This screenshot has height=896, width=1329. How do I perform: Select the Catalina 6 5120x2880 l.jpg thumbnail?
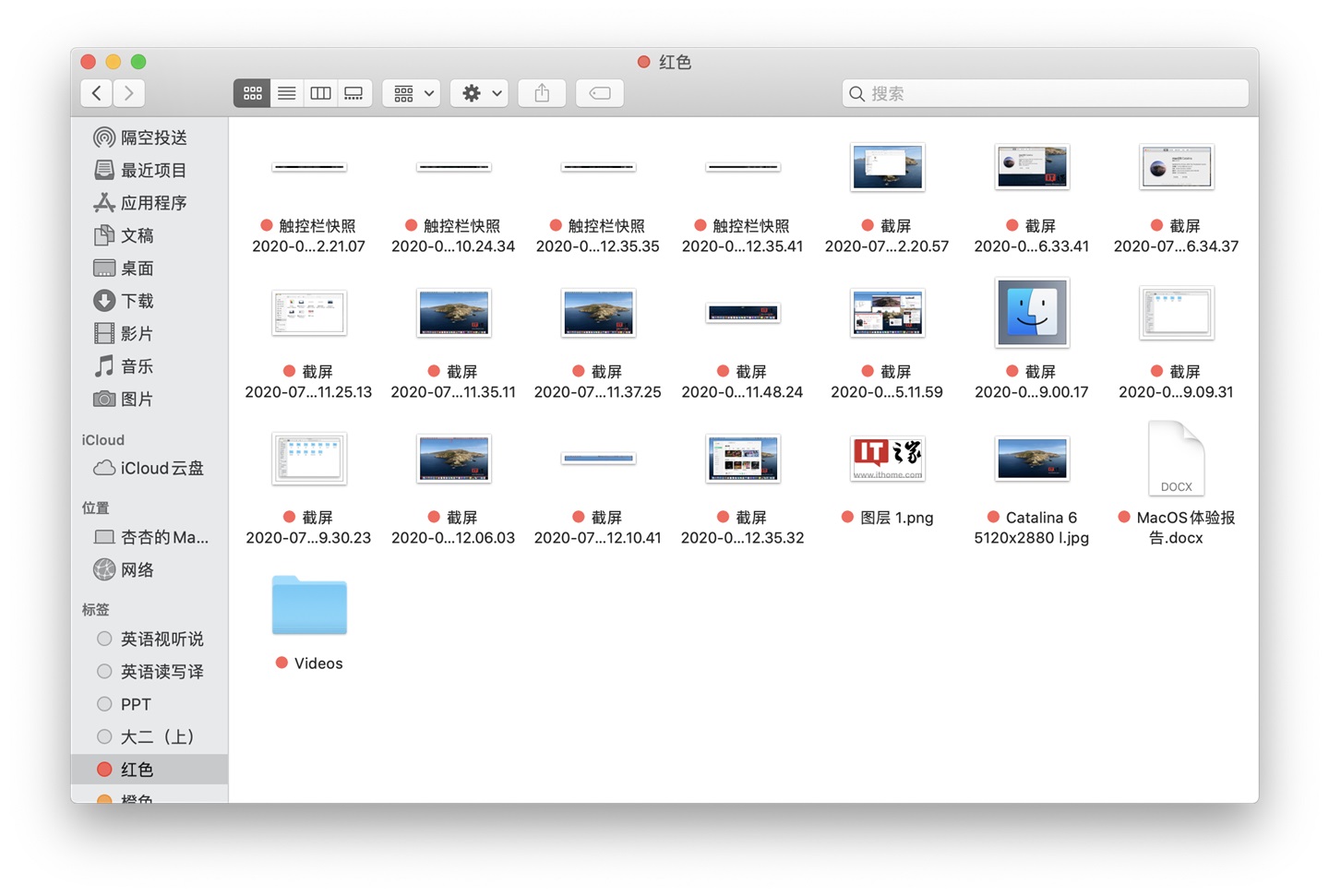point(1032,459)
